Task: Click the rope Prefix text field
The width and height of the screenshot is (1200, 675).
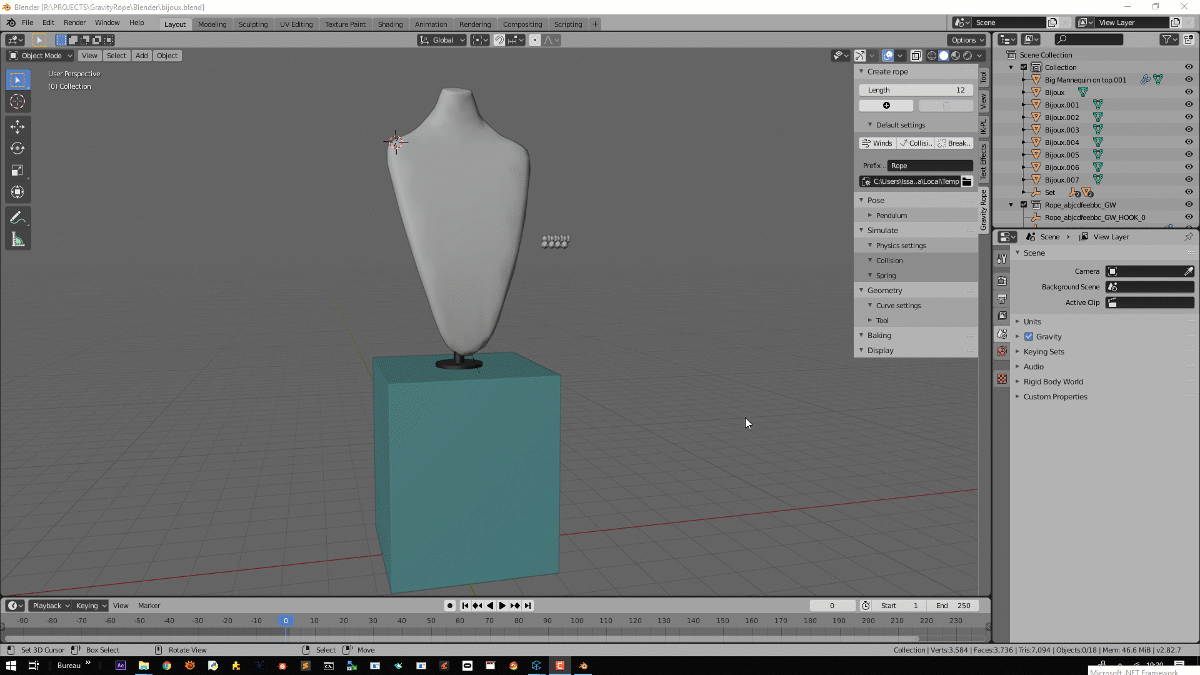Action: click(929, 165)
